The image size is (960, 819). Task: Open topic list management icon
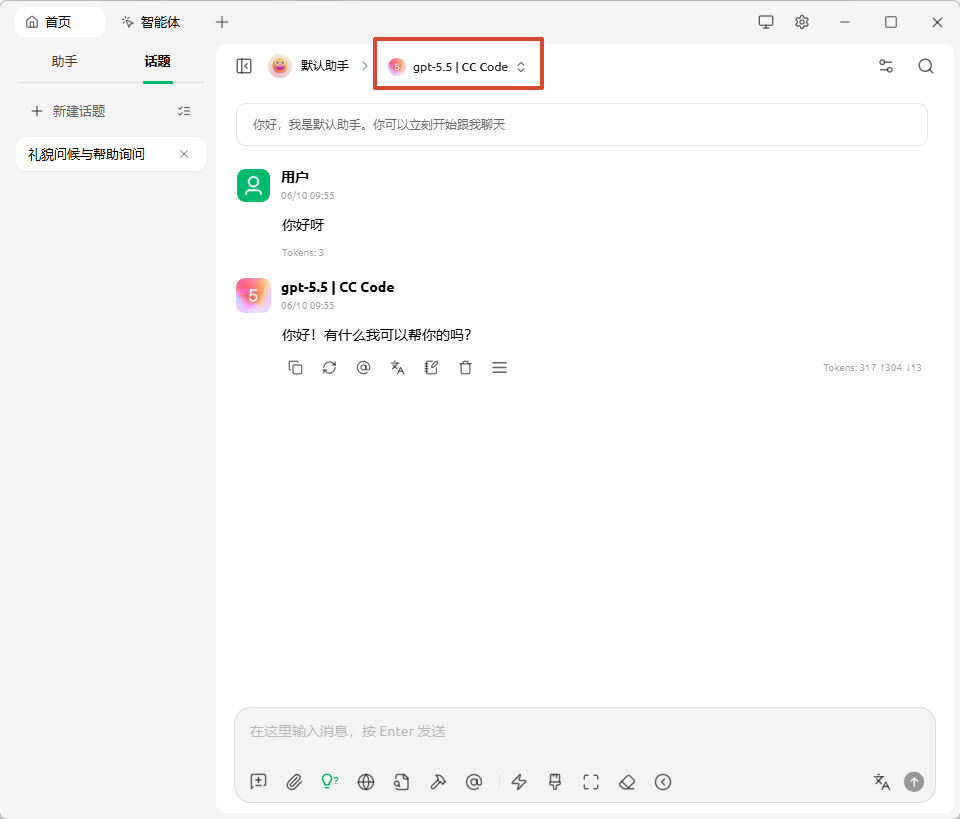pyautogui.click(x=184, y=111)
